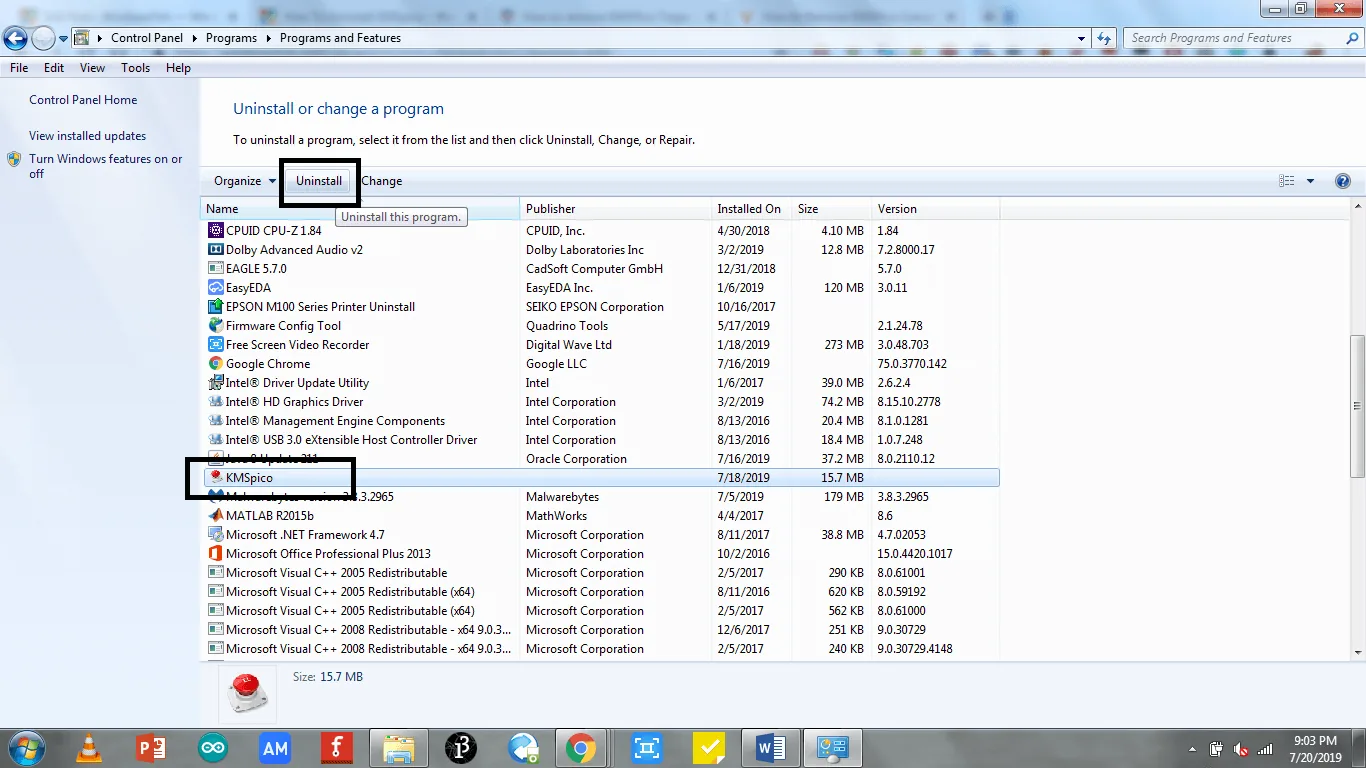Click version 8.0.59192 in the Version column
The image size is (1366, 768).
[x=901, y=592]
